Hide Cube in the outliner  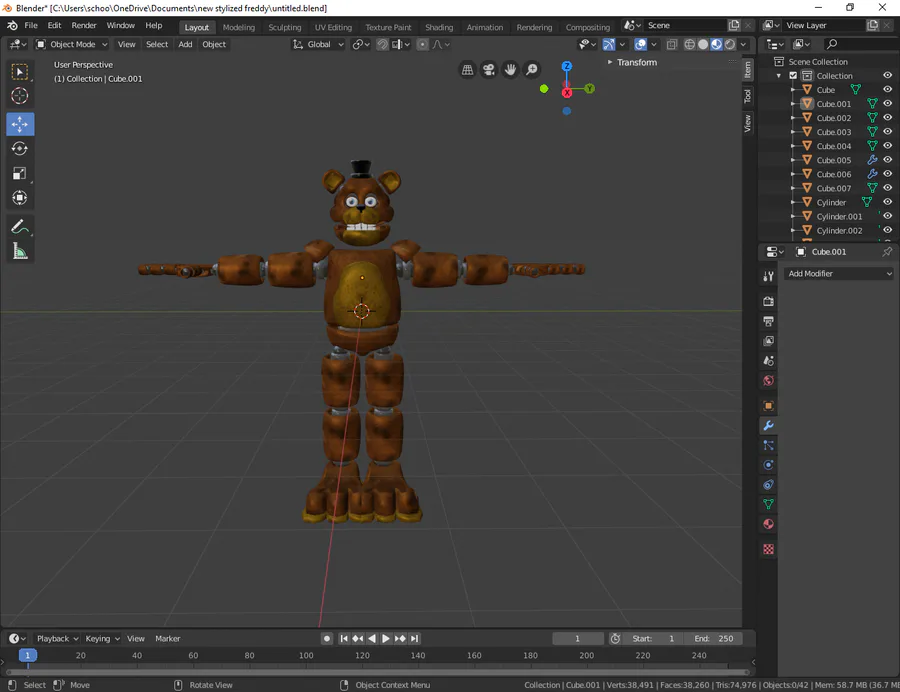tap(887, 90)
